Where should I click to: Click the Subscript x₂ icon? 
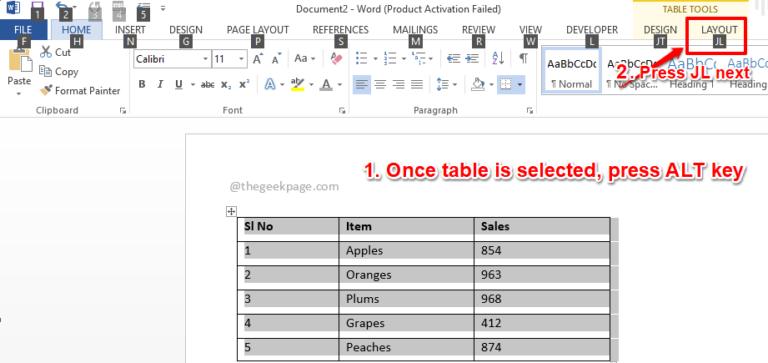226,85
